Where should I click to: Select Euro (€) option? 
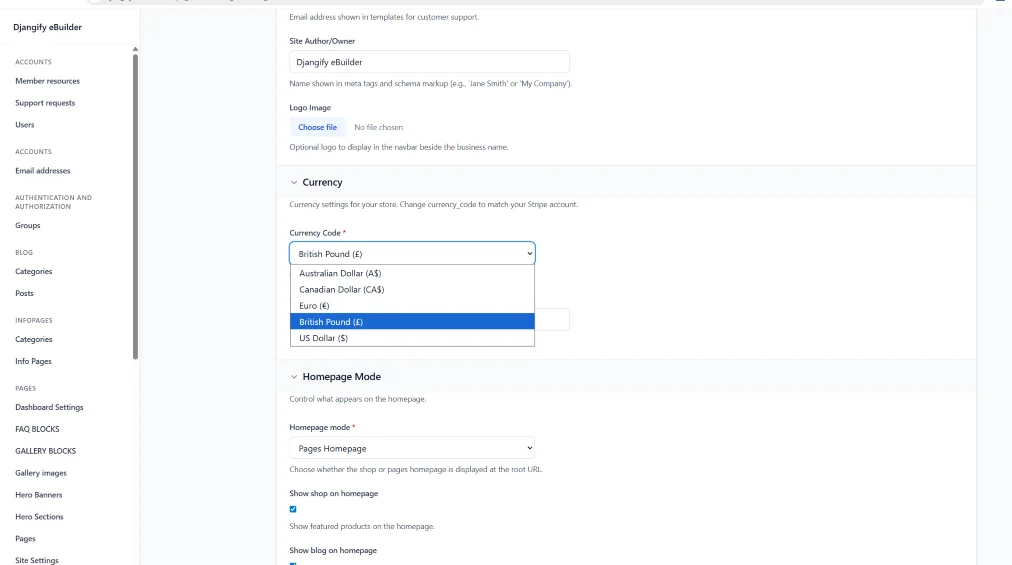[x=412, y=305]
